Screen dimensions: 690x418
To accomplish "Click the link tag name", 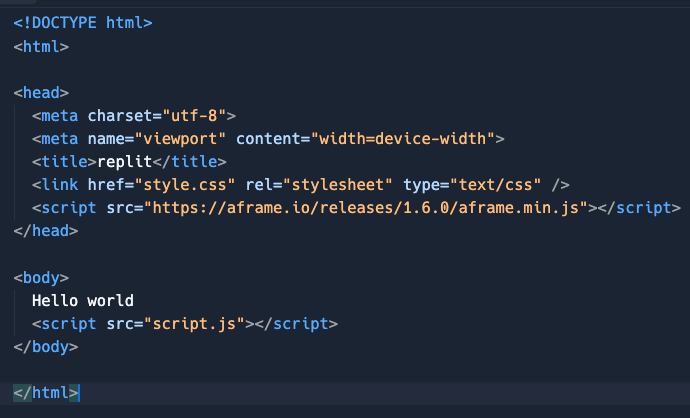I will point(60,185).
